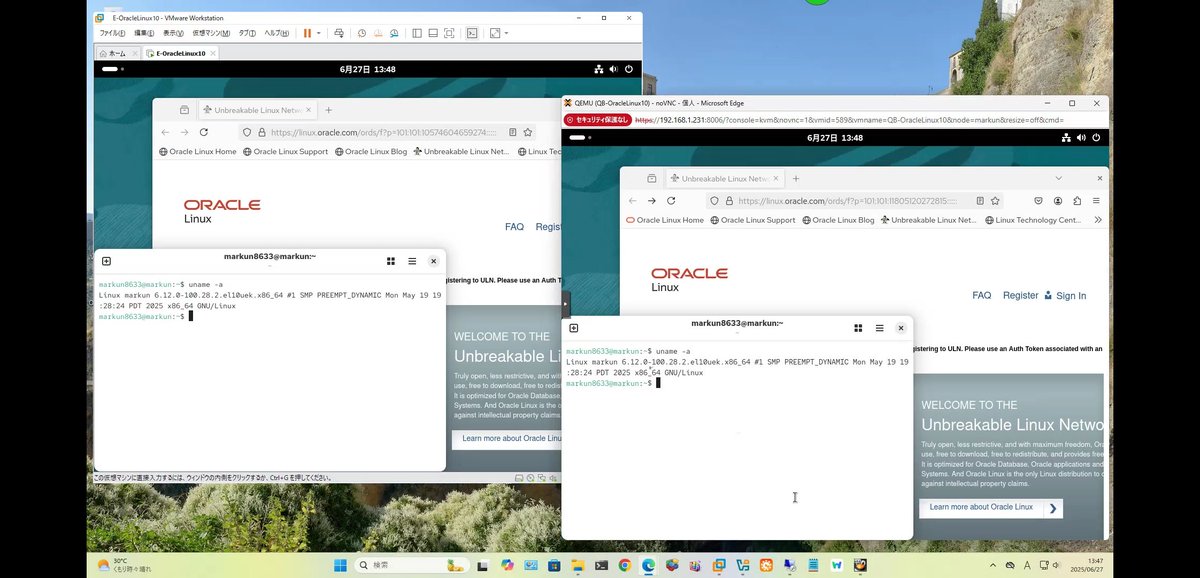Click the stretch guest display icon in VMware
The width and height of the screenshot is (1200, 578).
coord(495,33)
